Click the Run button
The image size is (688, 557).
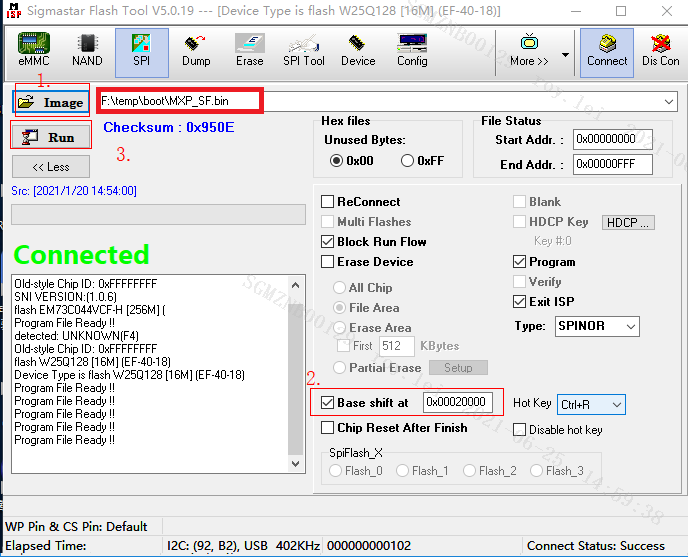coord(51,137)
